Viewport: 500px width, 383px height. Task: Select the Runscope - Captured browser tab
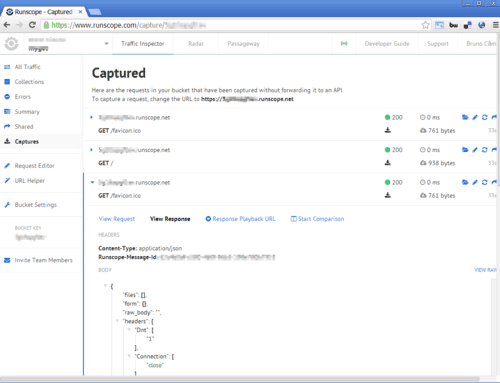pyautogui.click(x=44, y=12)
